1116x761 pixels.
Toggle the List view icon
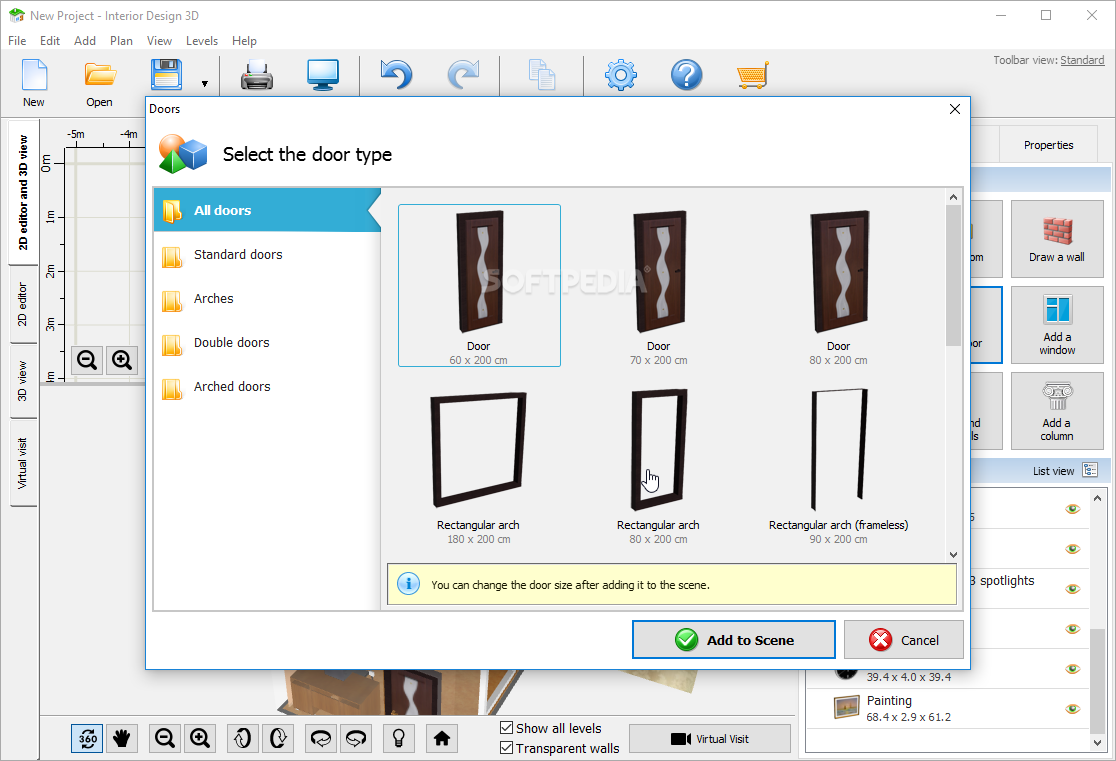pyautogui.click(x=1090, y=470)
